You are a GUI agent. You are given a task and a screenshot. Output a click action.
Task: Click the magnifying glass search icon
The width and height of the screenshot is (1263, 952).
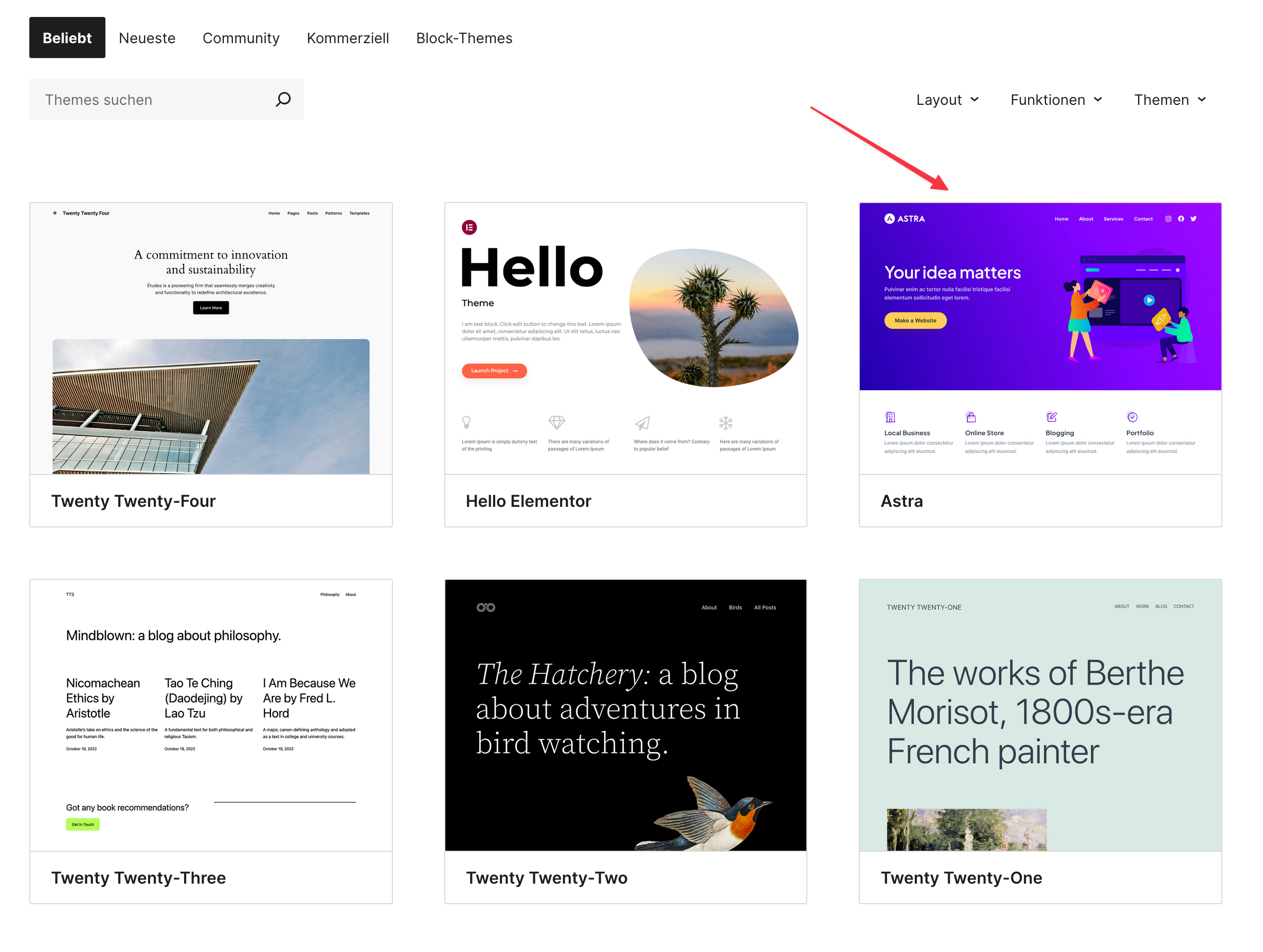point(283,99)
